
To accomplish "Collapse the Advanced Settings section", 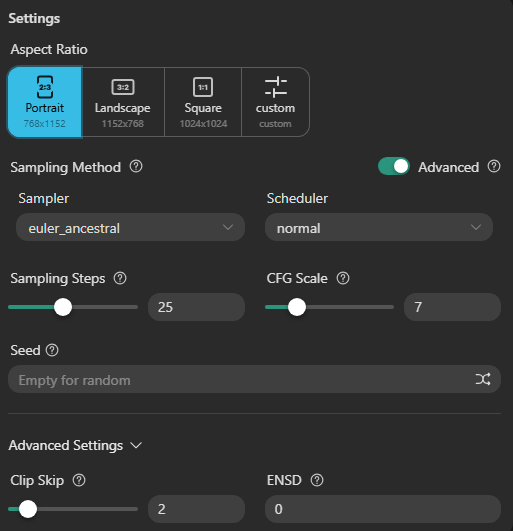I will pos(76,445).
